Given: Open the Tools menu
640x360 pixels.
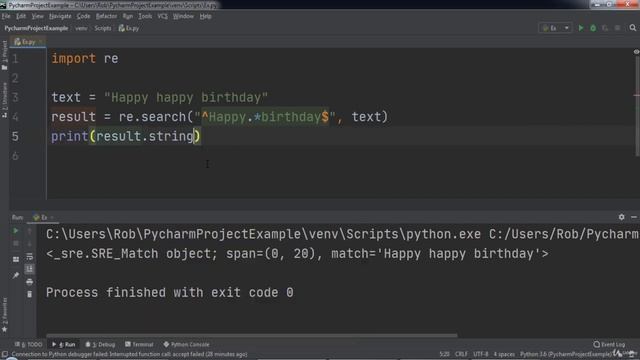Looking at the screenshot, I should coord(145,16).
